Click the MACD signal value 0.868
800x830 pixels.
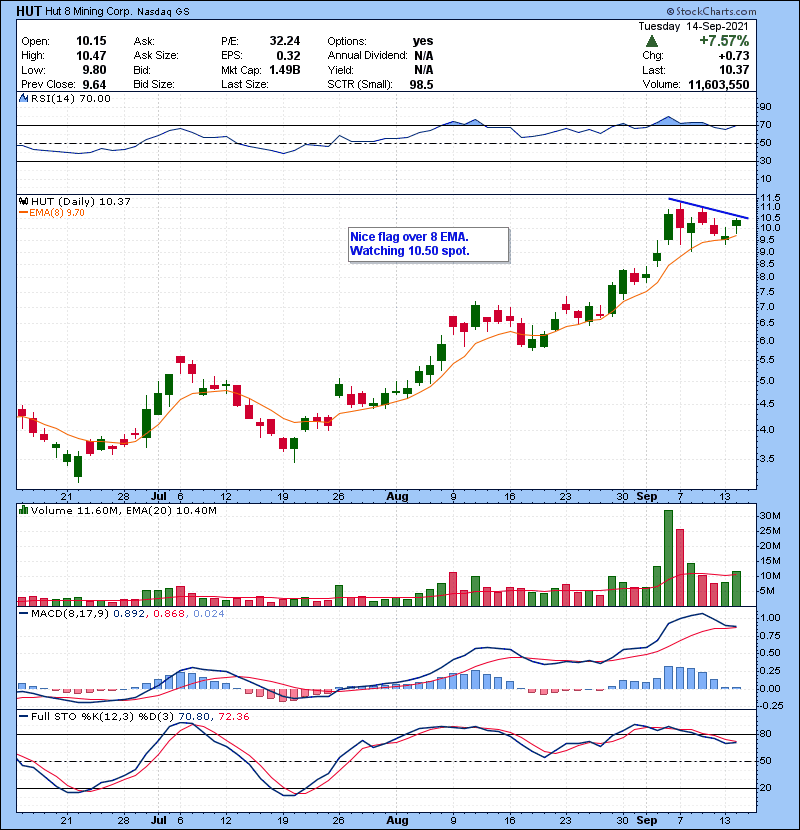[x=169, y=614]
